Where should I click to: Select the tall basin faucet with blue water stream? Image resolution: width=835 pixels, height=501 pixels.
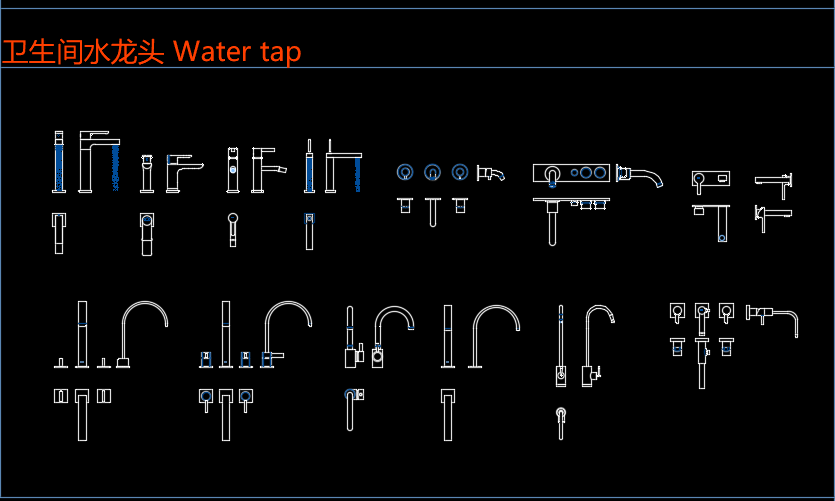pos(100,161)
